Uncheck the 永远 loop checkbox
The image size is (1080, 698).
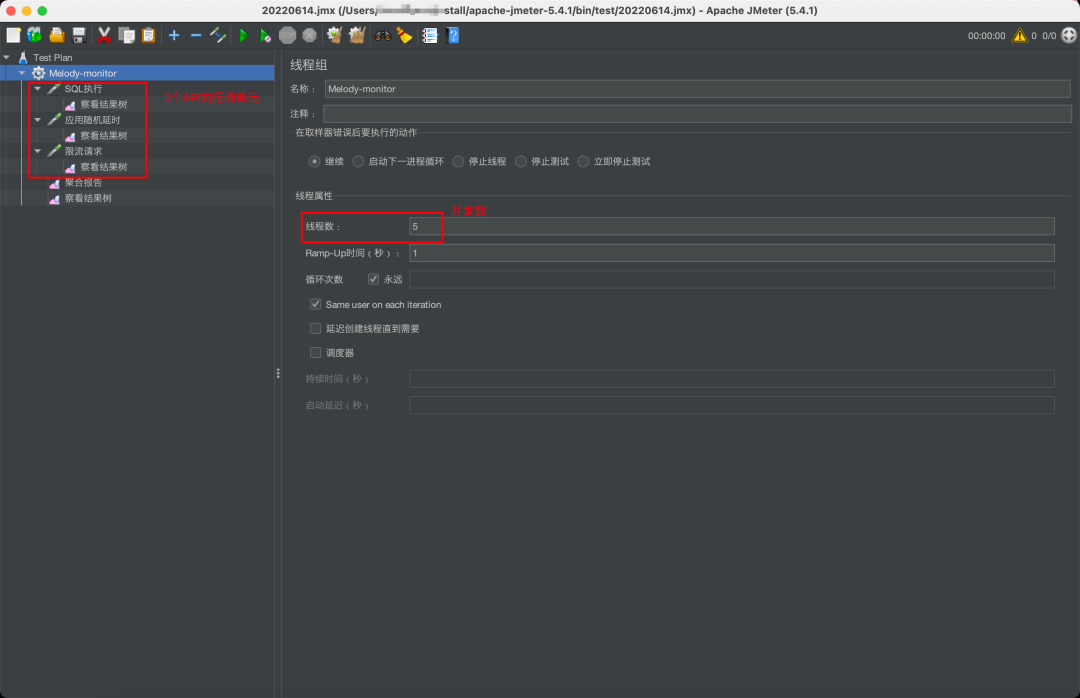pyautogui.click(x=373, y=279)
